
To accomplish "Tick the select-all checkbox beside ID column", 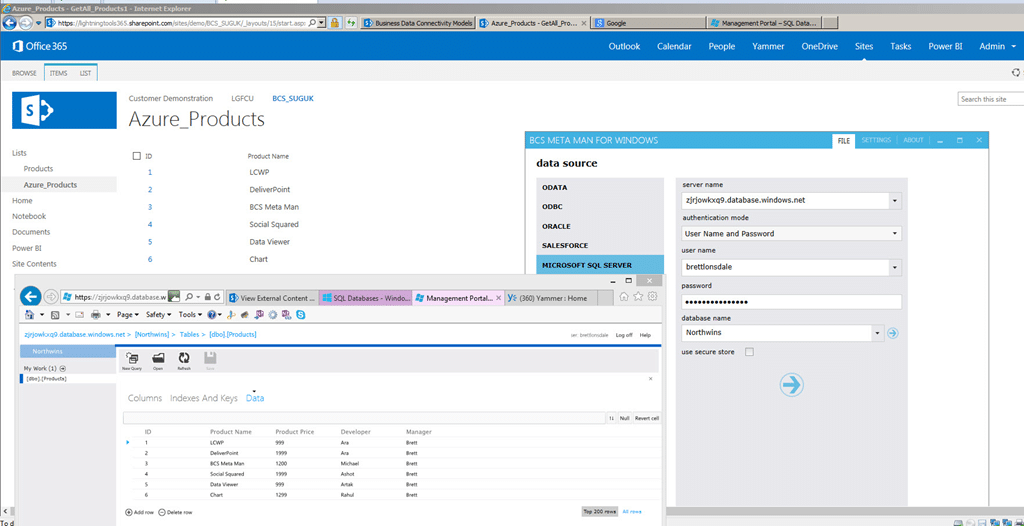I will (136, 156).
